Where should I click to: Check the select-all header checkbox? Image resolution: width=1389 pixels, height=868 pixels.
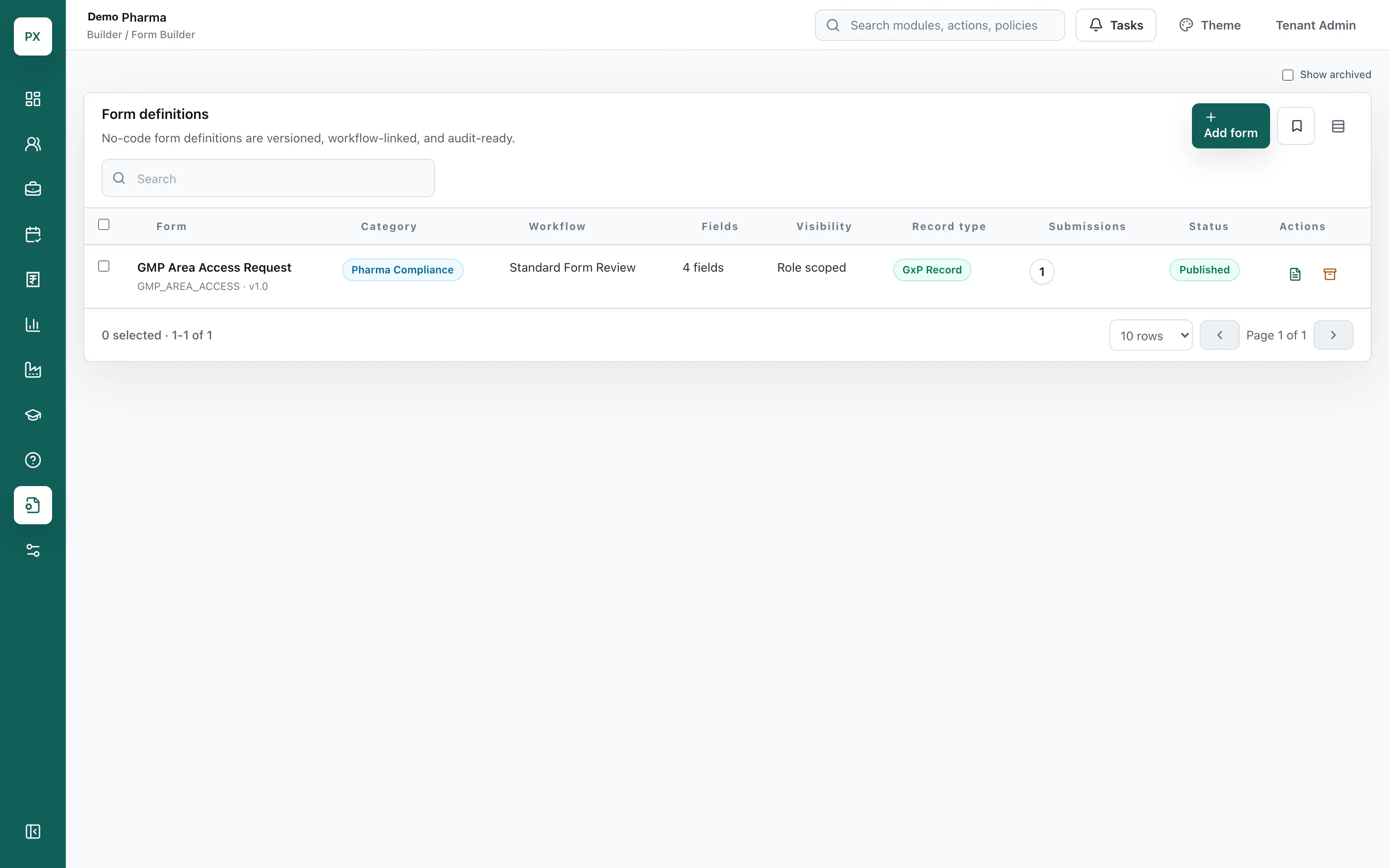[104, 224]
